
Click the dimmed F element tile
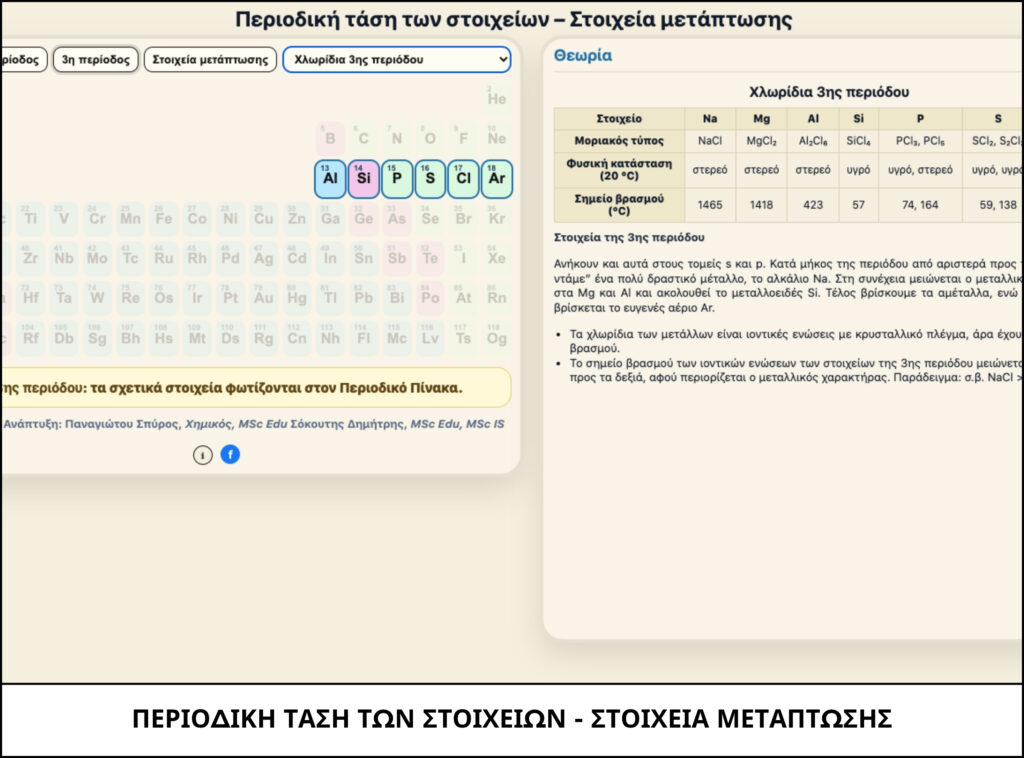click(464, 138)
